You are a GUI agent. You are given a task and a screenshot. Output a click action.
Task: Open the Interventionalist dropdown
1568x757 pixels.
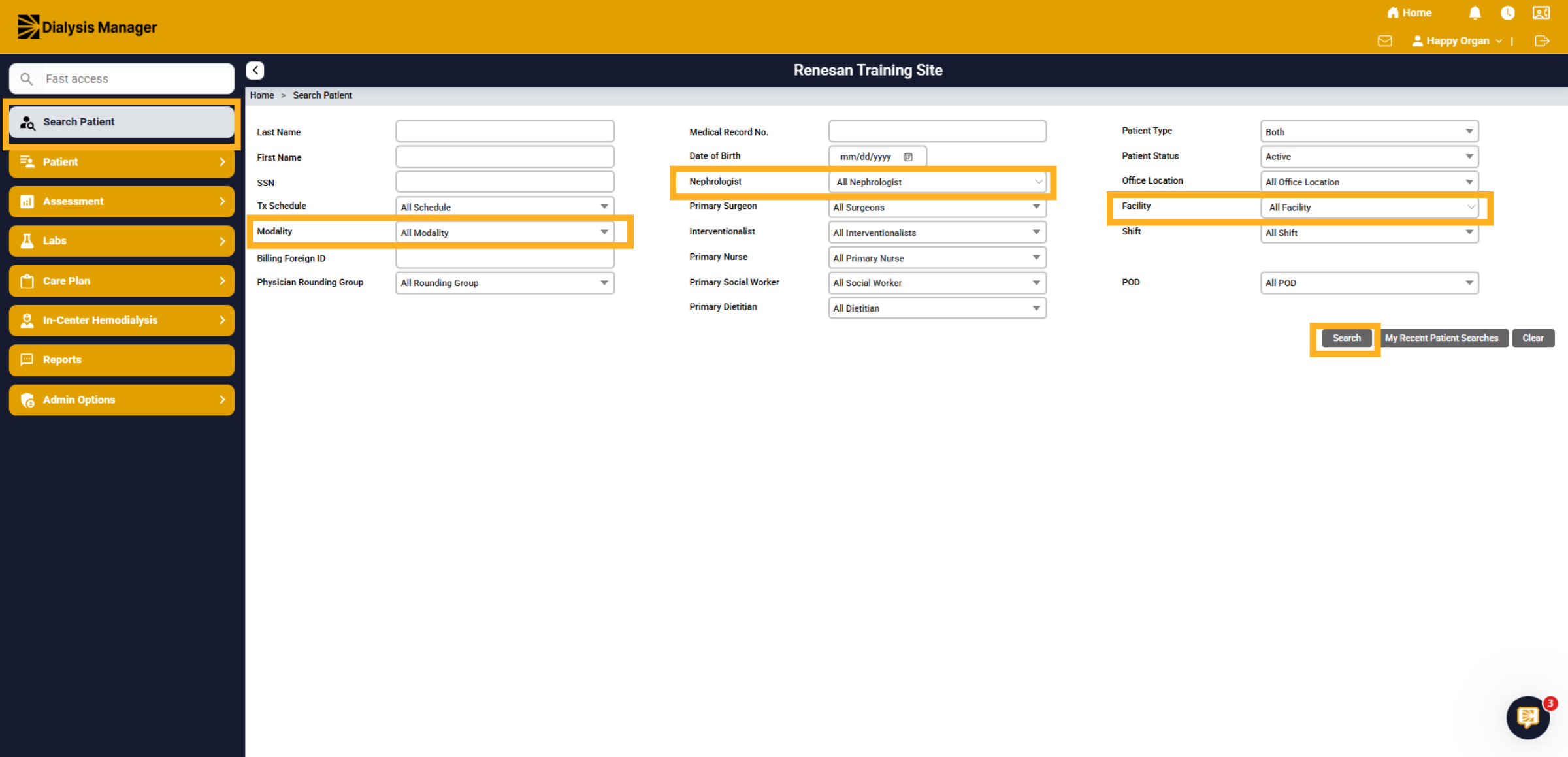938,233
